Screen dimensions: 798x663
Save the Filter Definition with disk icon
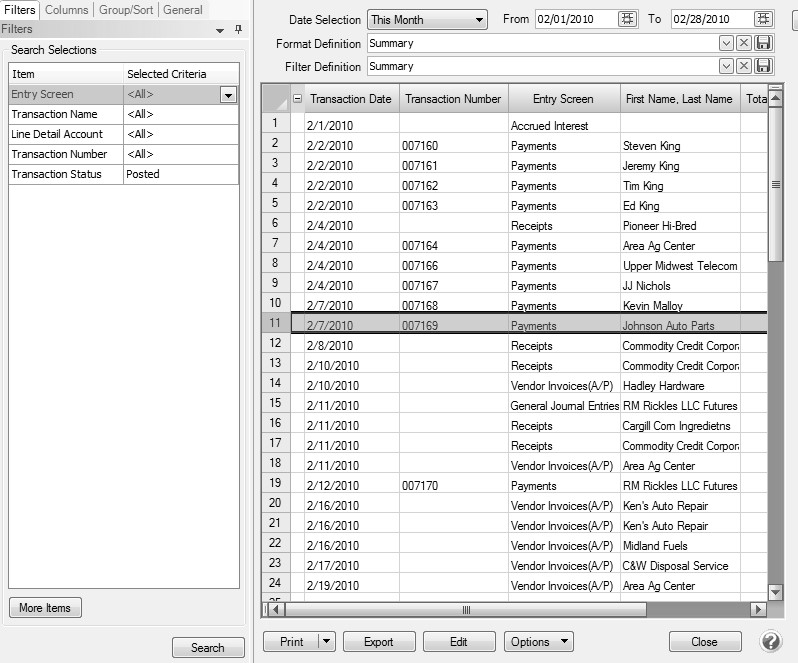pyautogui.click(x=764, y=66)
